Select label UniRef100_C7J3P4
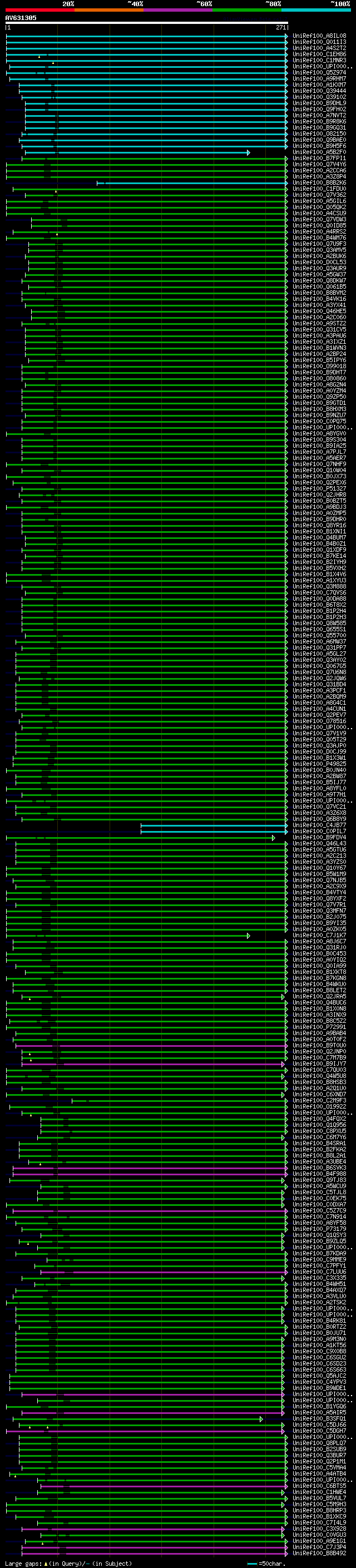The width and height of the screenshot is (356, 1568). (319, 1547)
